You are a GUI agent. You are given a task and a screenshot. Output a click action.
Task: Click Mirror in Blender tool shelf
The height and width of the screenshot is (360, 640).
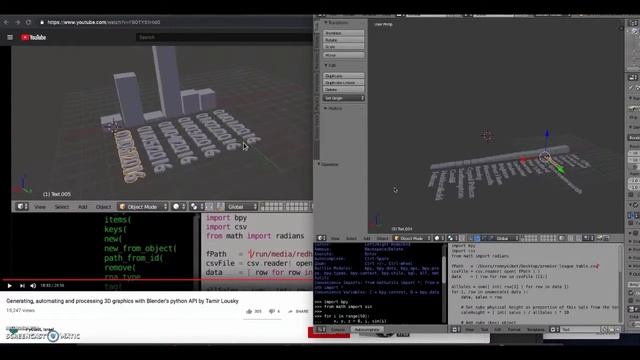coord(344,55)
